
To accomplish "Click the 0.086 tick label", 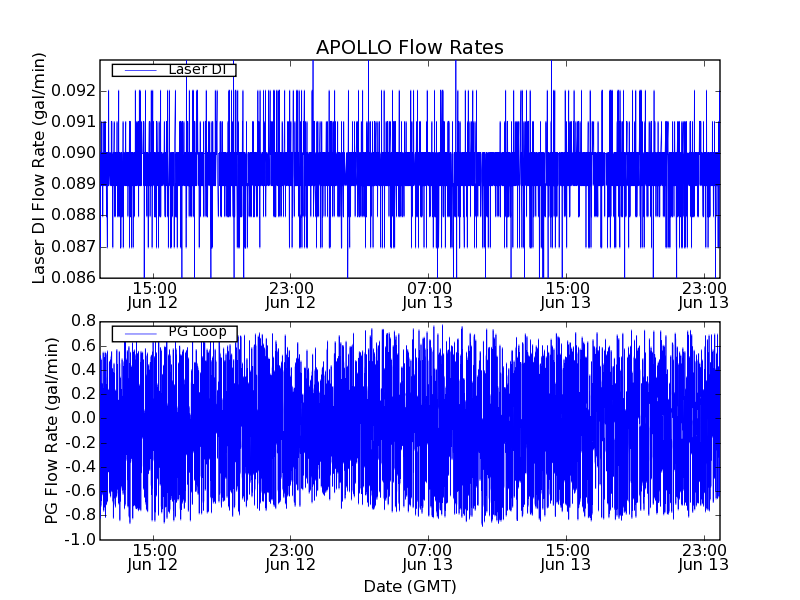I will 73,278.
